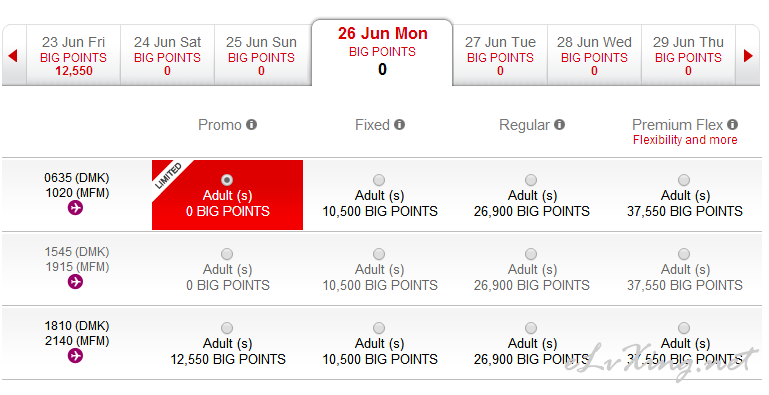This screenshot has width=769, height=395.
Task: Select Regular fare for 1810 flight
Action: 531,328
